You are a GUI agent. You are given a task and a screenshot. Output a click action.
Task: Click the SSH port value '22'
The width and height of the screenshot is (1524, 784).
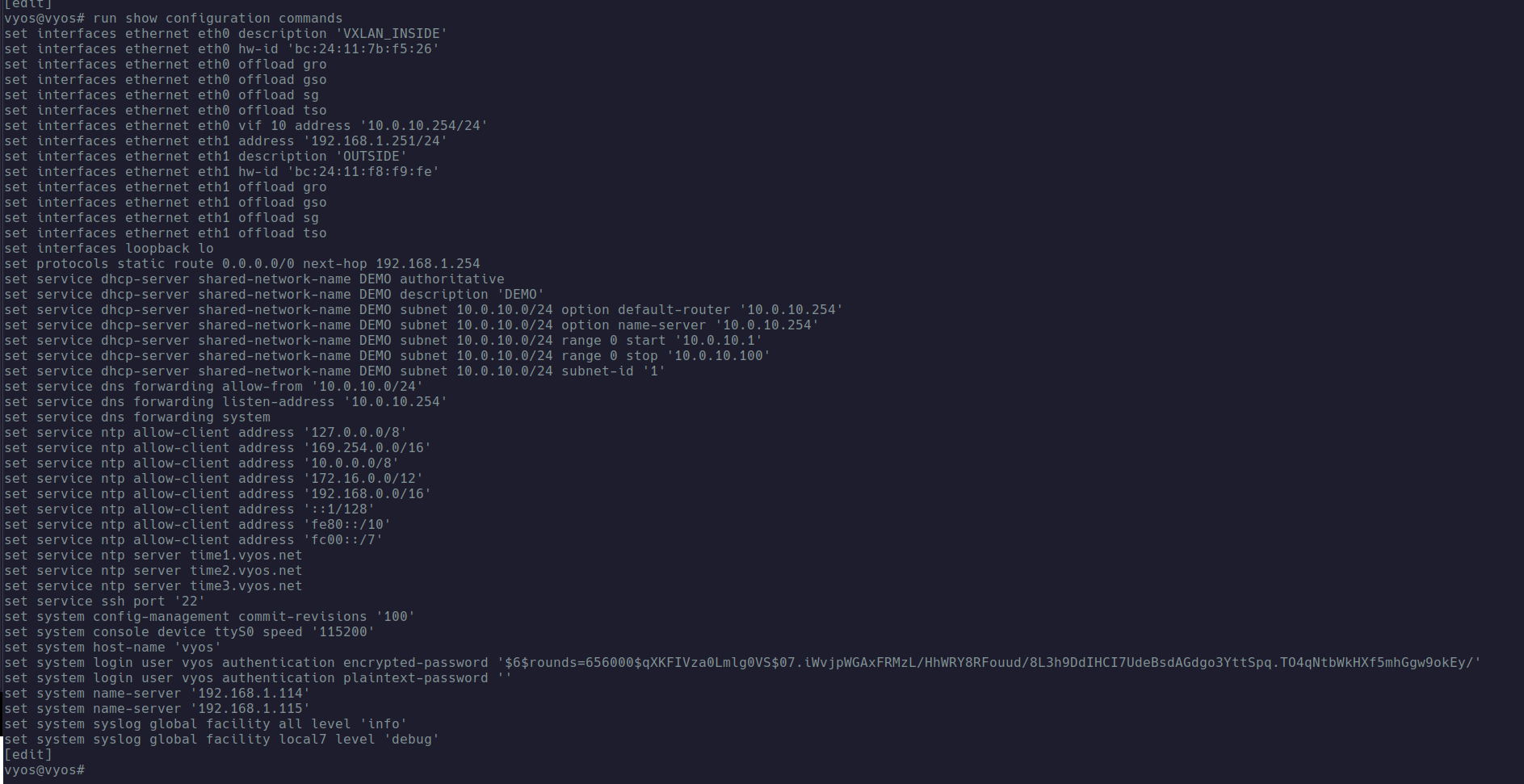pyautogui.click(x=189, y=601)
